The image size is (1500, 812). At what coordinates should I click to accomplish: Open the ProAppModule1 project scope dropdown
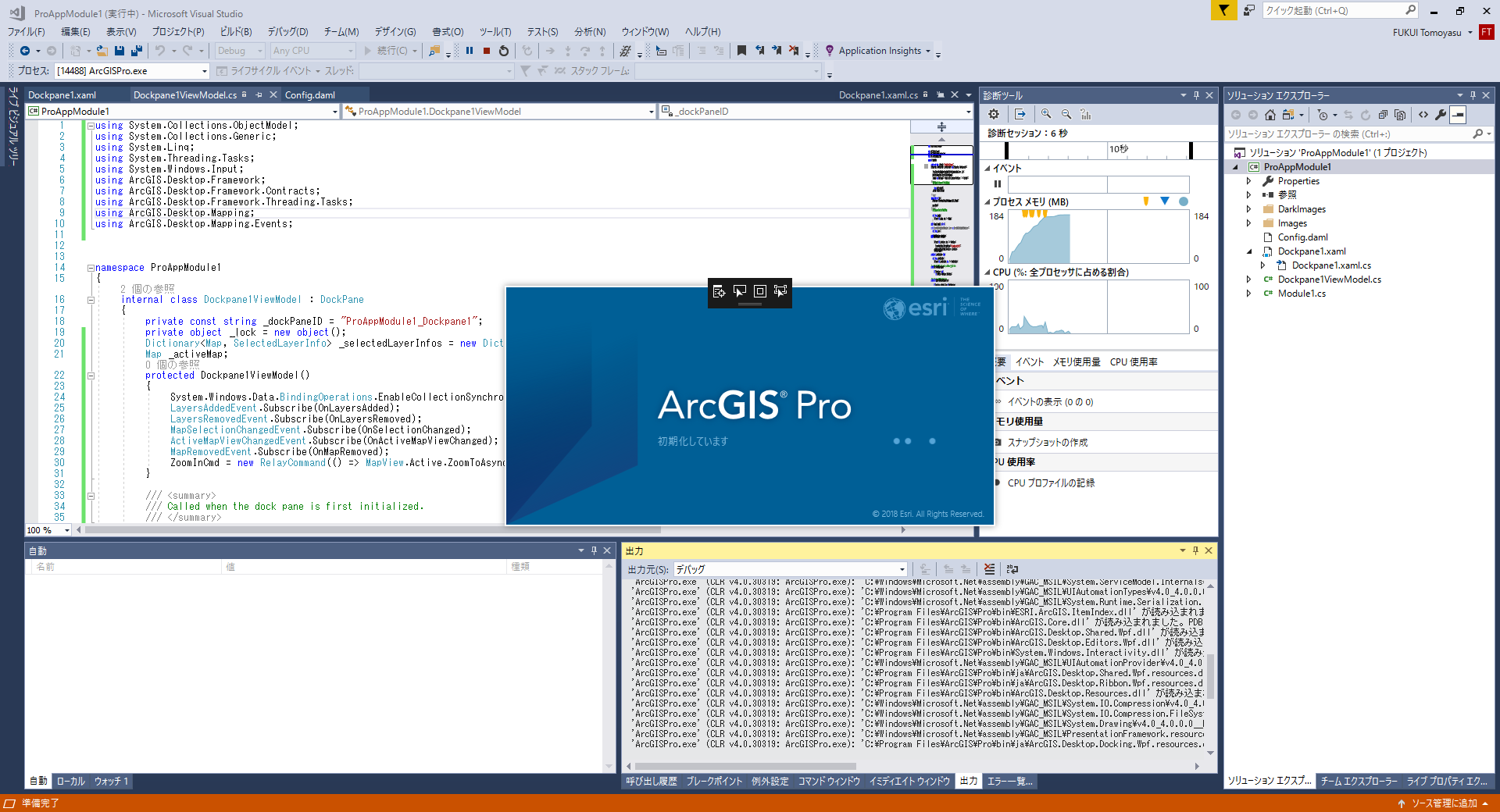pos(184,112)
